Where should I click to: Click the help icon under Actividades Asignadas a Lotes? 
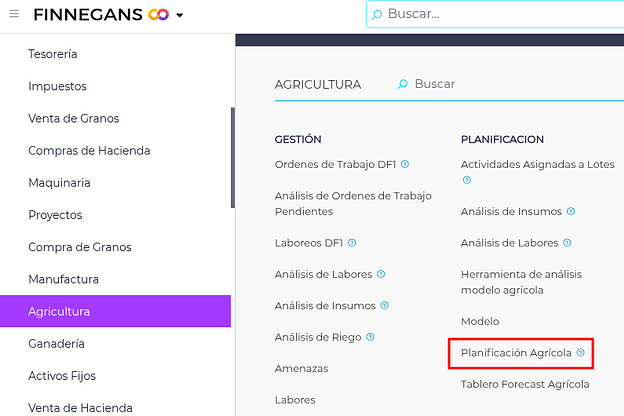[466, 180]
